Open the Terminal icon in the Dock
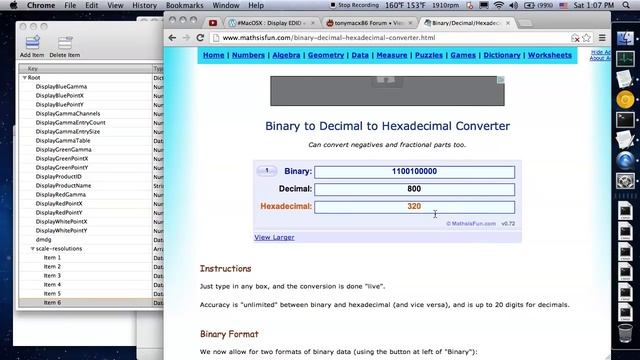This screenshot has height=360, width=640. [x=625, y=120]
